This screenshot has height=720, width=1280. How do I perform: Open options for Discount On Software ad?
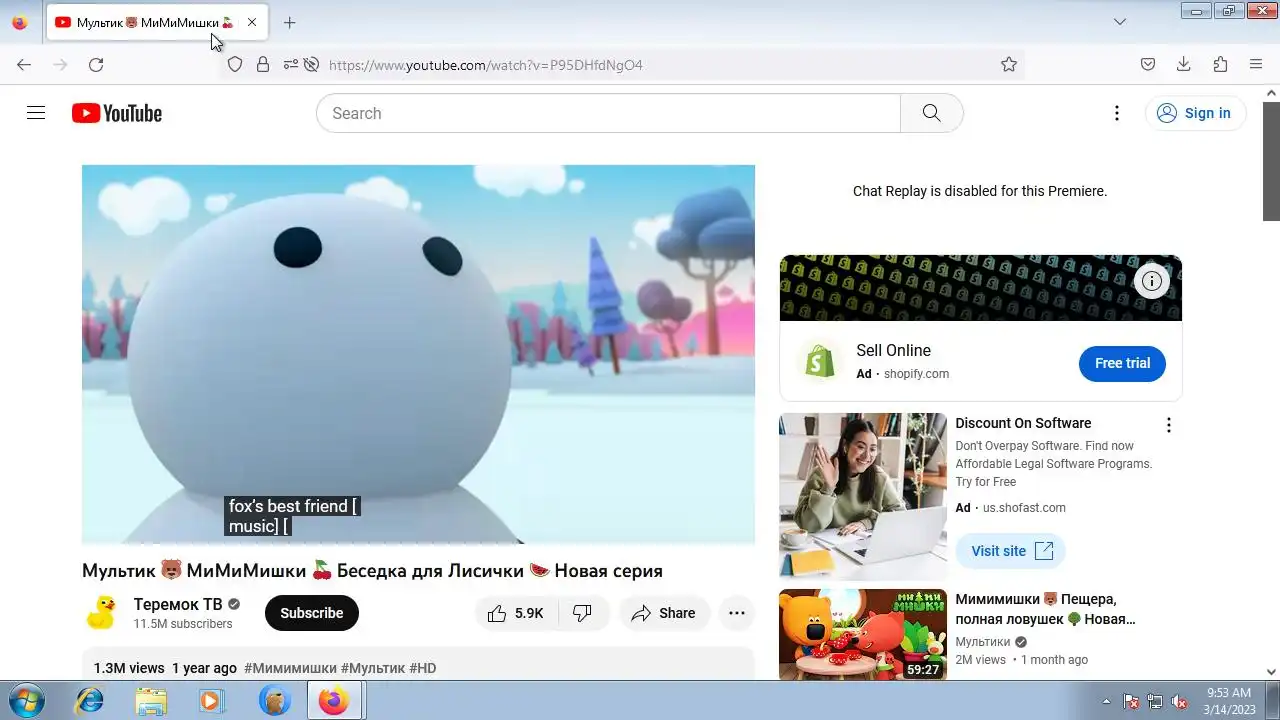pos(1168,425)
